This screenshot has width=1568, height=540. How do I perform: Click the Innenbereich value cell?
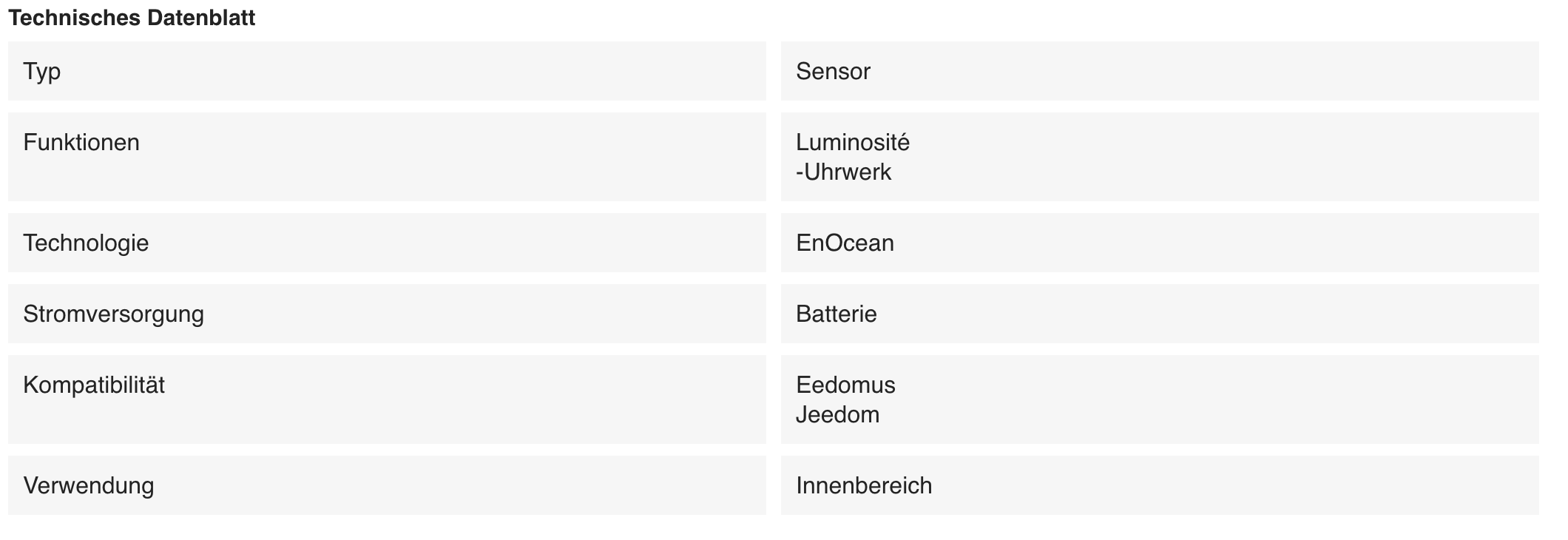1160,485
